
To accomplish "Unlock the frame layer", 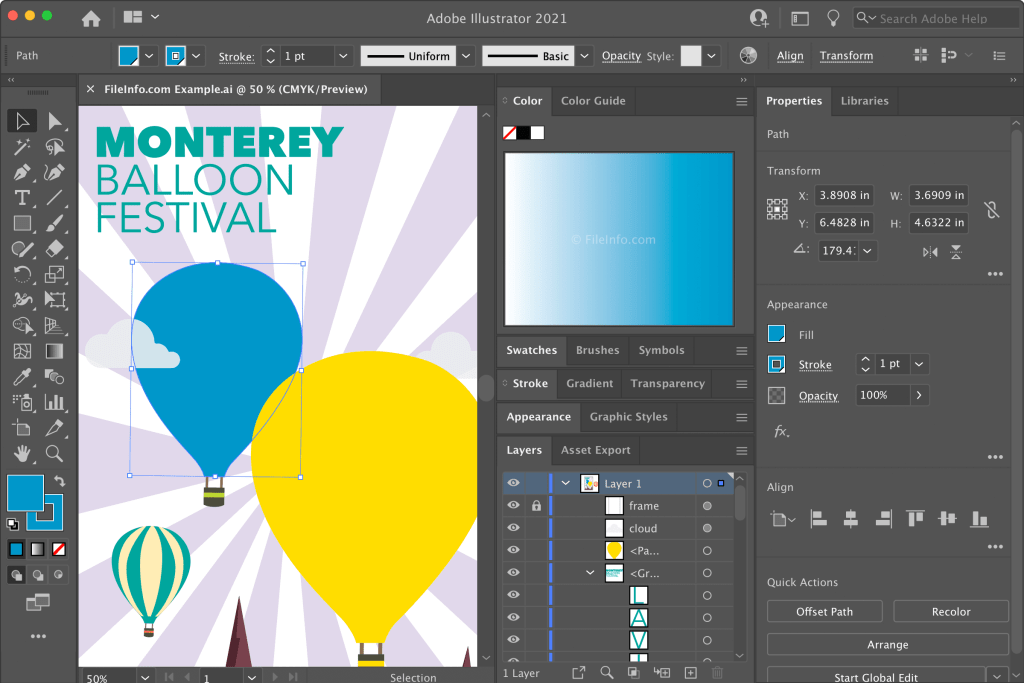I will tap(536, 506).
